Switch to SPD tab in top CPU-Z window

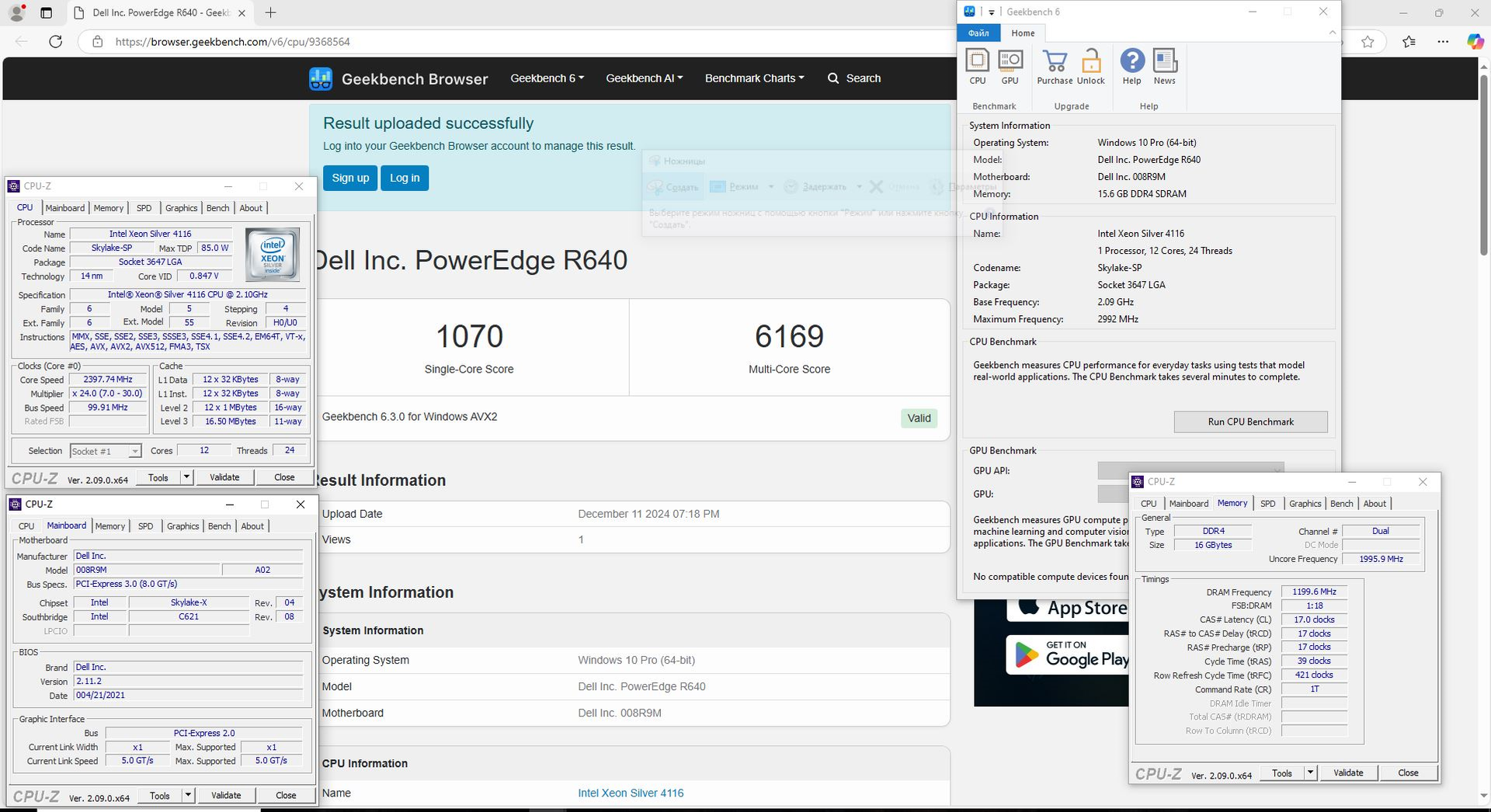click(144, 208)
